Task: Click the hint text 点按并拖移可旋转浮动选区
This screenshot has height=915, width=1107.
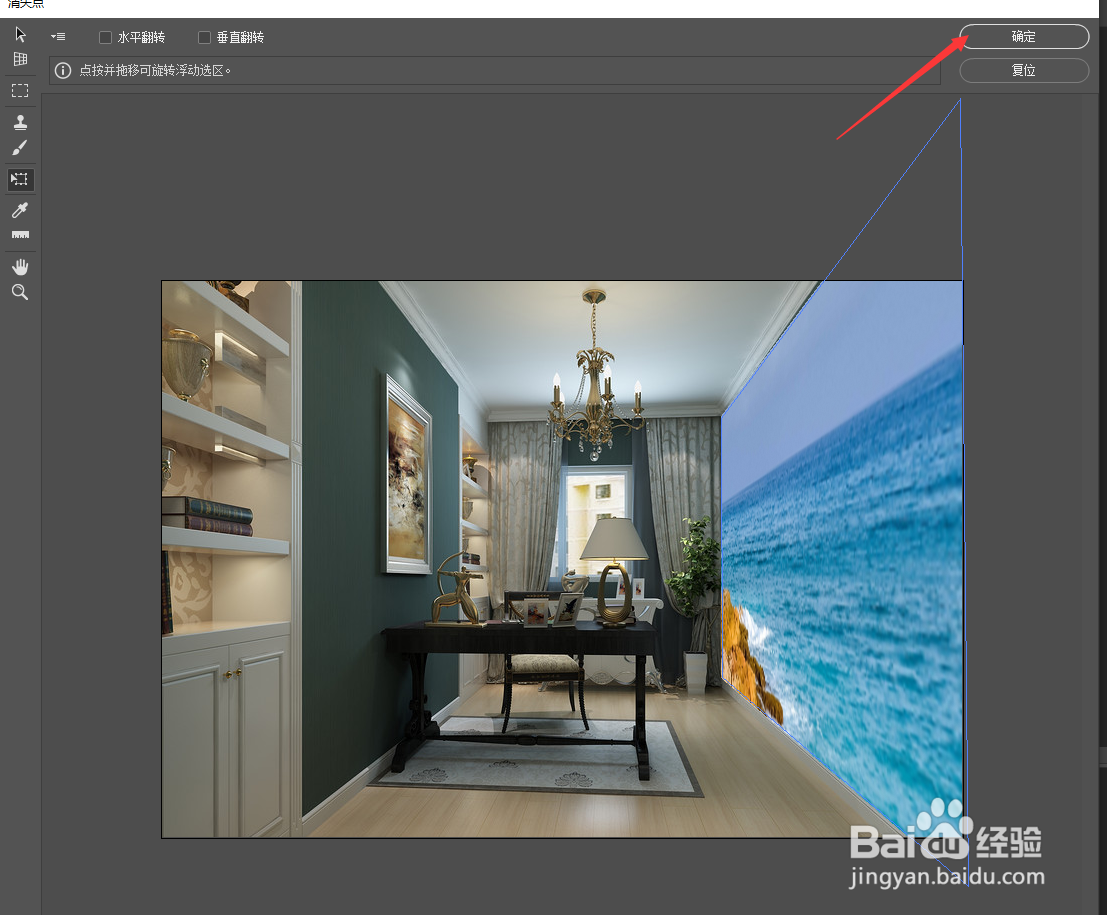Action: 155,71
